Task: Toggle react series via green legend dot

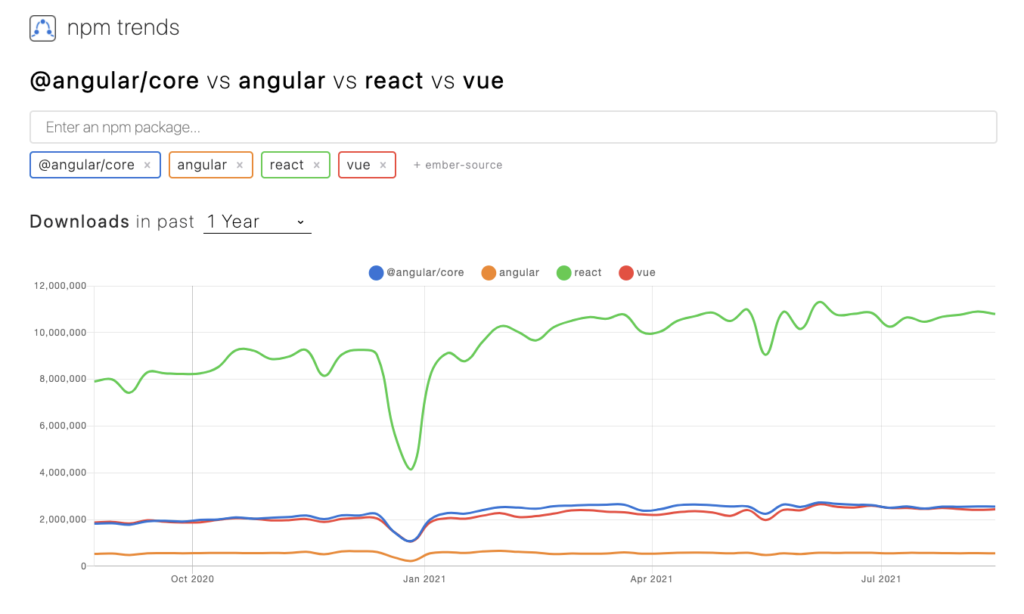Action: [x=564, y=272]
